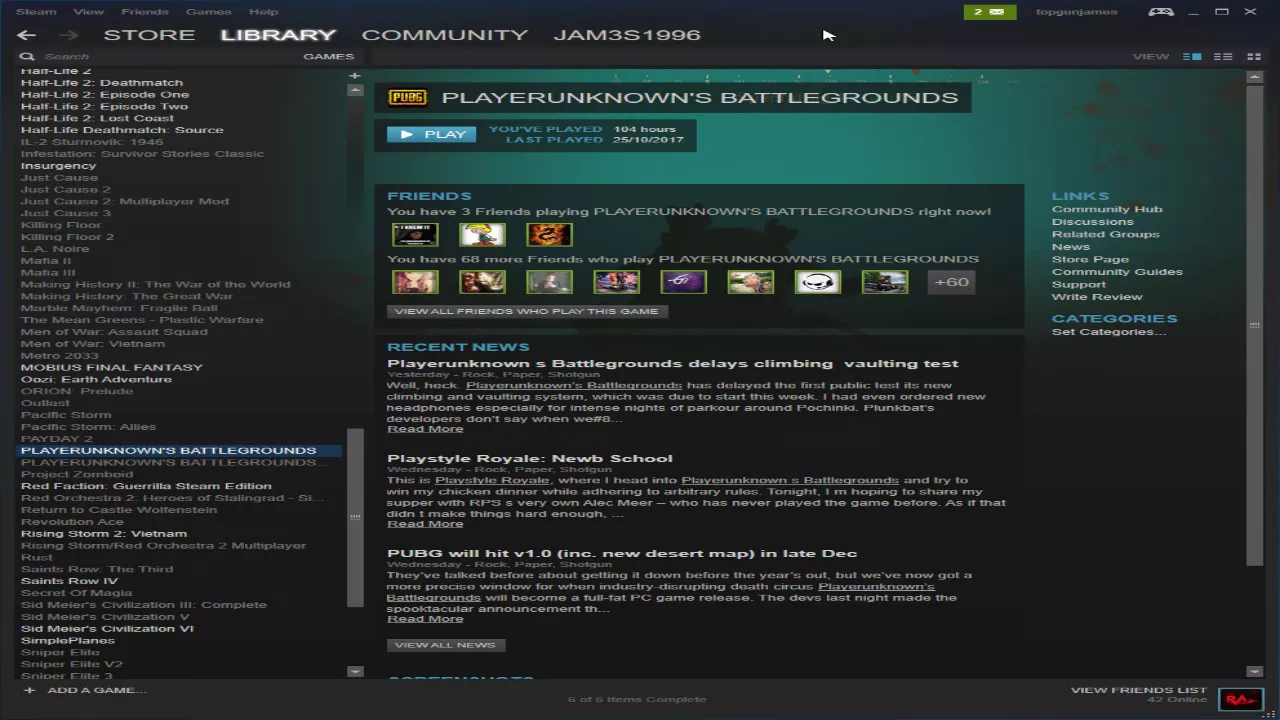The image size is (1280, 720).
Task: Open Big Picture controller icon
Action: pyautogui.click(x=1160, y=12)
